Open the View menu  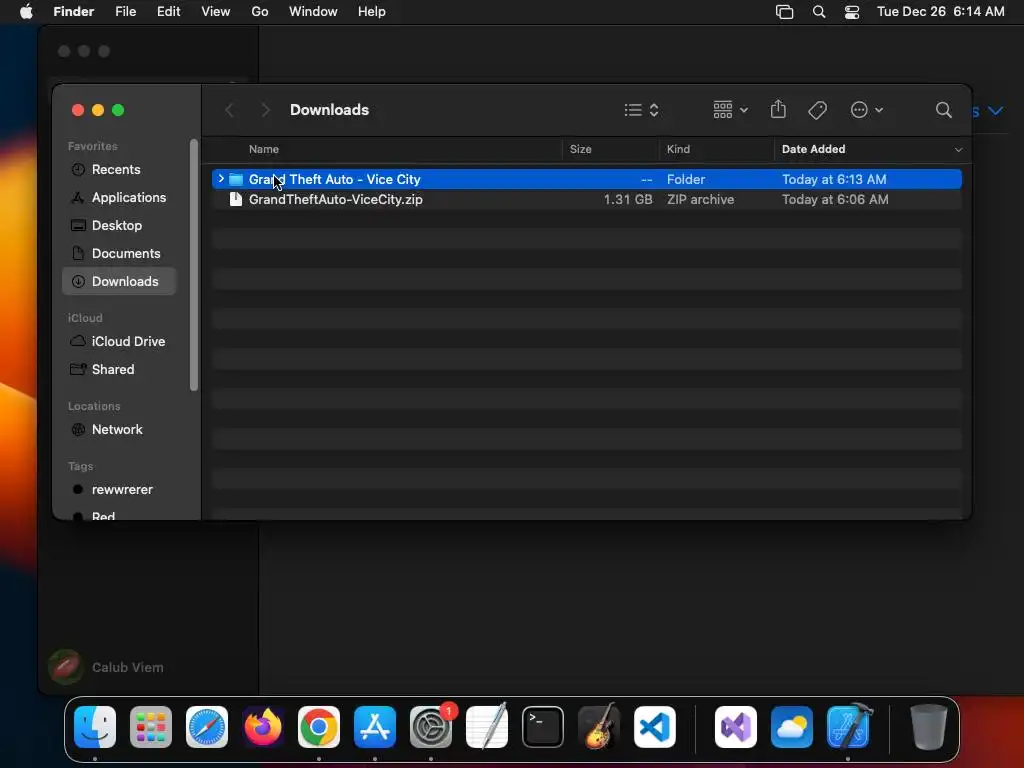[x=216, y=12]
